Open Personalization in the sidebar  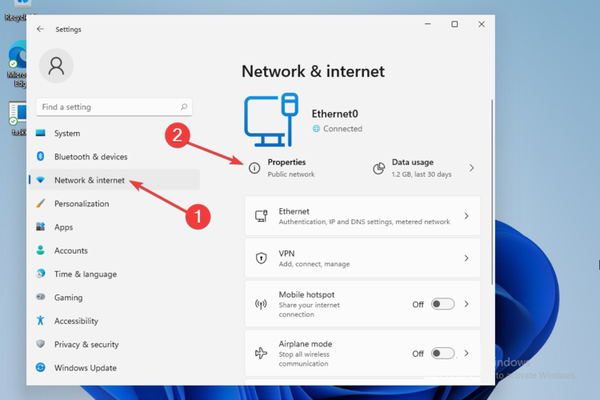(x=82, y=204)
